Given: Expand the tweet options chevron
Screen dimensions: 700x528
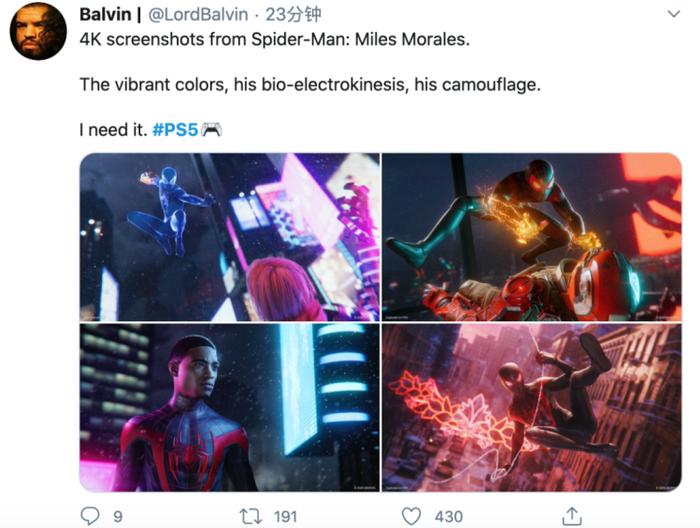Looking at the screenshot, I should pos(674,14).
